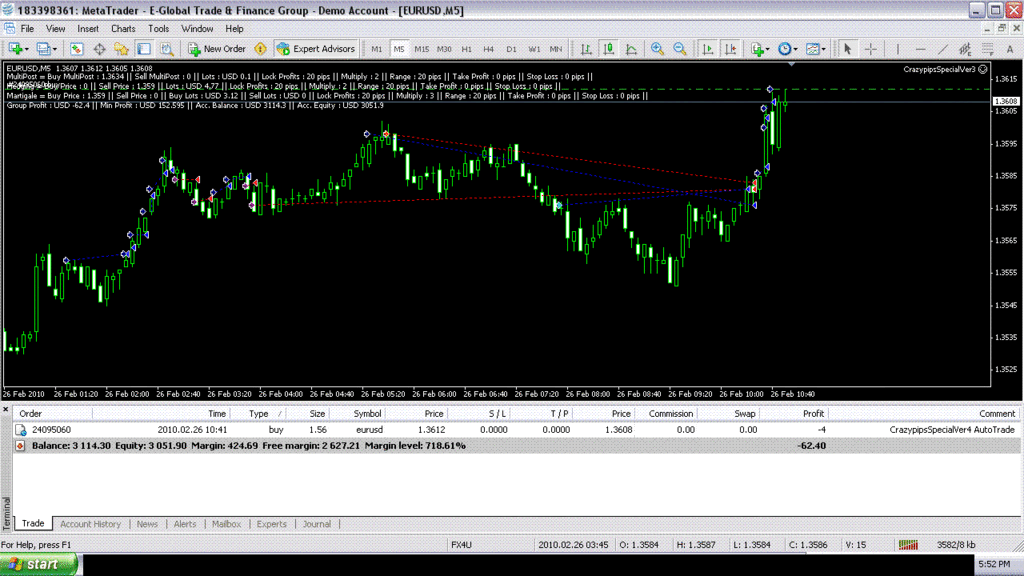The height and width of the screenshot is (576, 1024).
Task: Select the D1 timeframe
Action: click(x=511, y=49)
